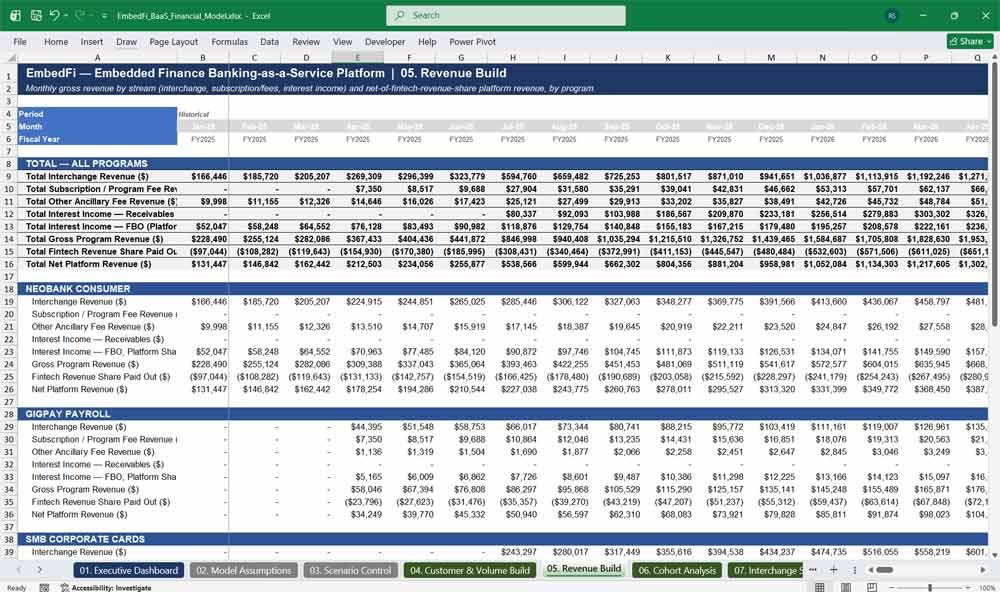Open Customize Quick Access Toolbar dropdown
Screen dimensions: 1000x592
coord(104,16)
